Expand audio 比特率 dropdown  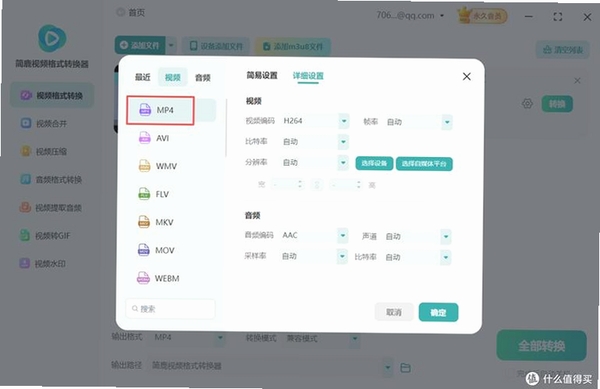point(446,257)
